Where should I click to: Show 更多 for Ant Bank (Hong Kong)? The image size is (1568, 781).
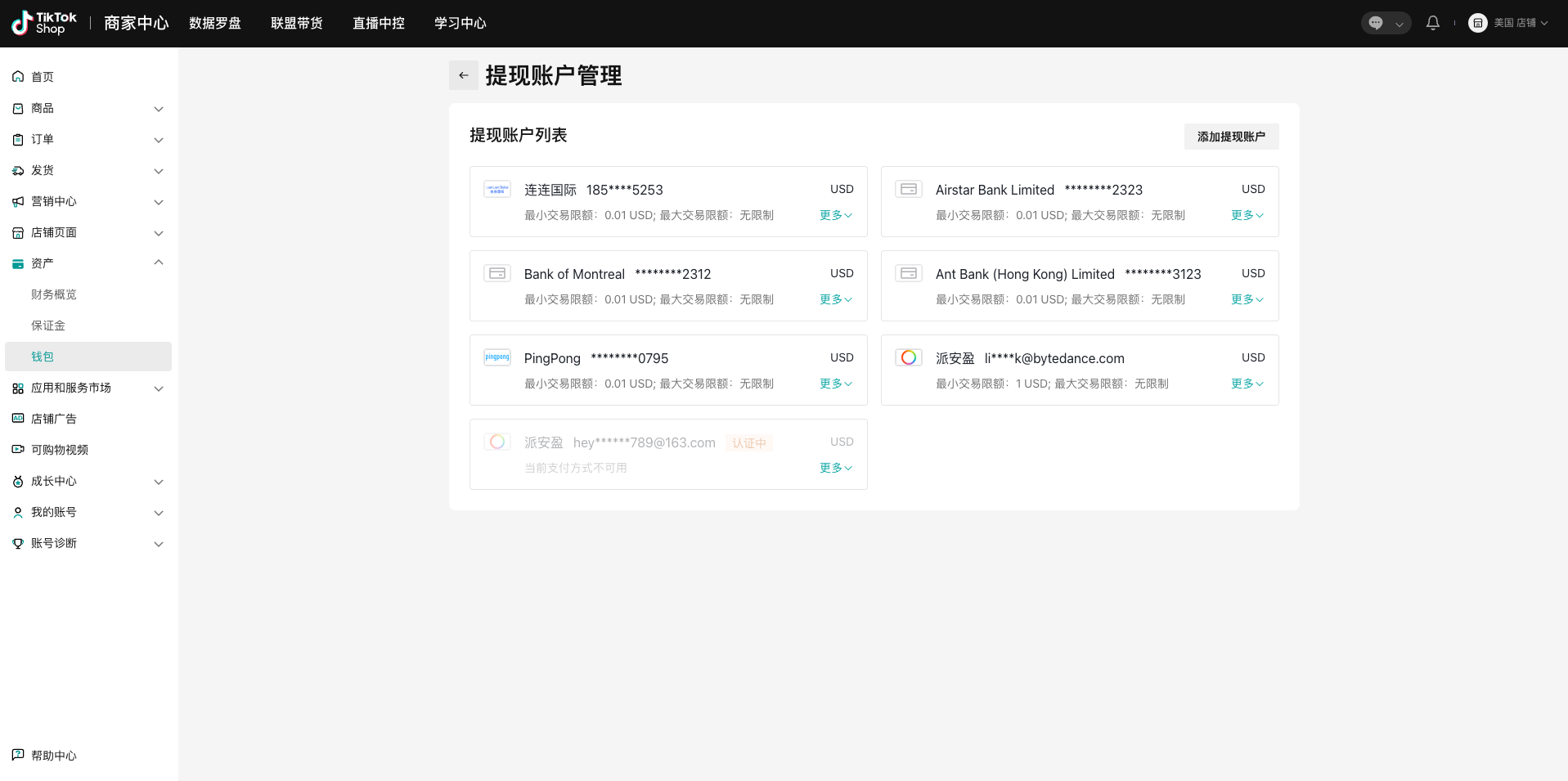pyautogui.click(x=1247, y=299)
